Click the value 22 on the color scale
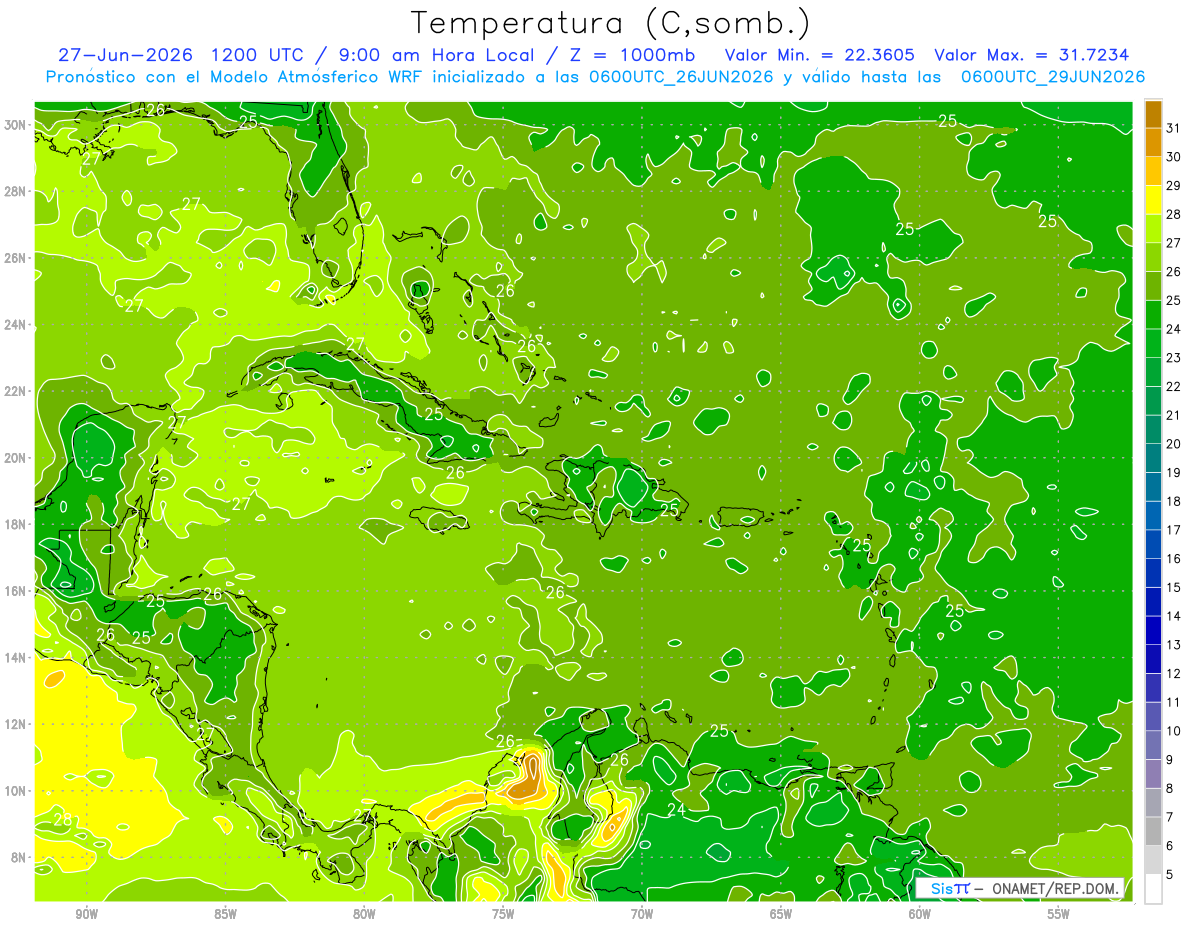 click(1173, 386)
